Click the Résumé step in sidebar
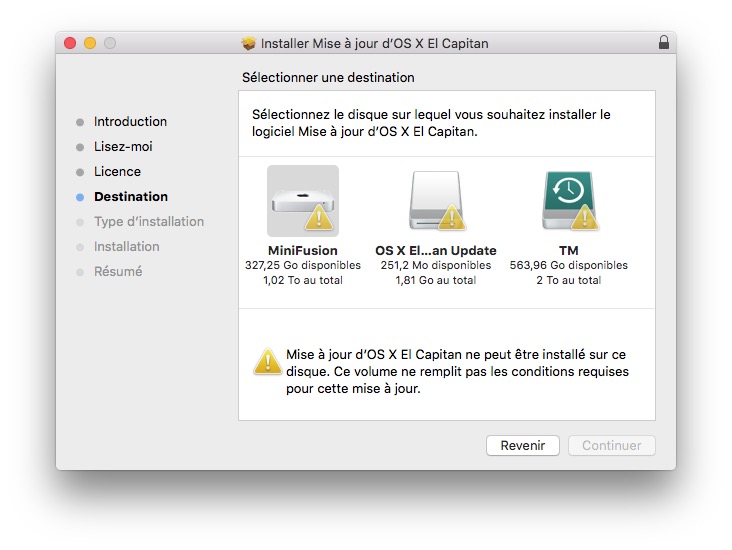Image resolution: width=732 pixels, height=550 pixels. (118, 271)
